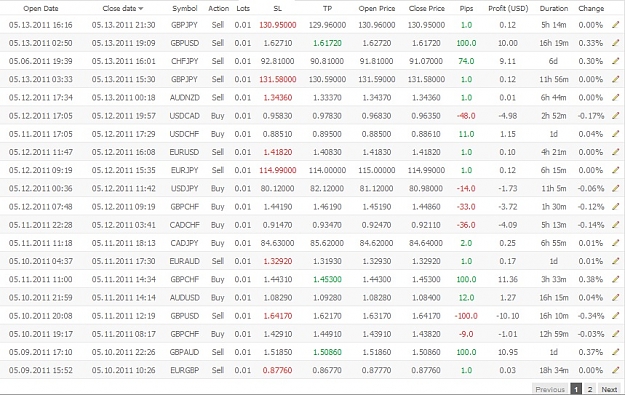The image size is (625, 395).
Task: Sort trades by the Symbol column header
Action: tap(185, 8)
